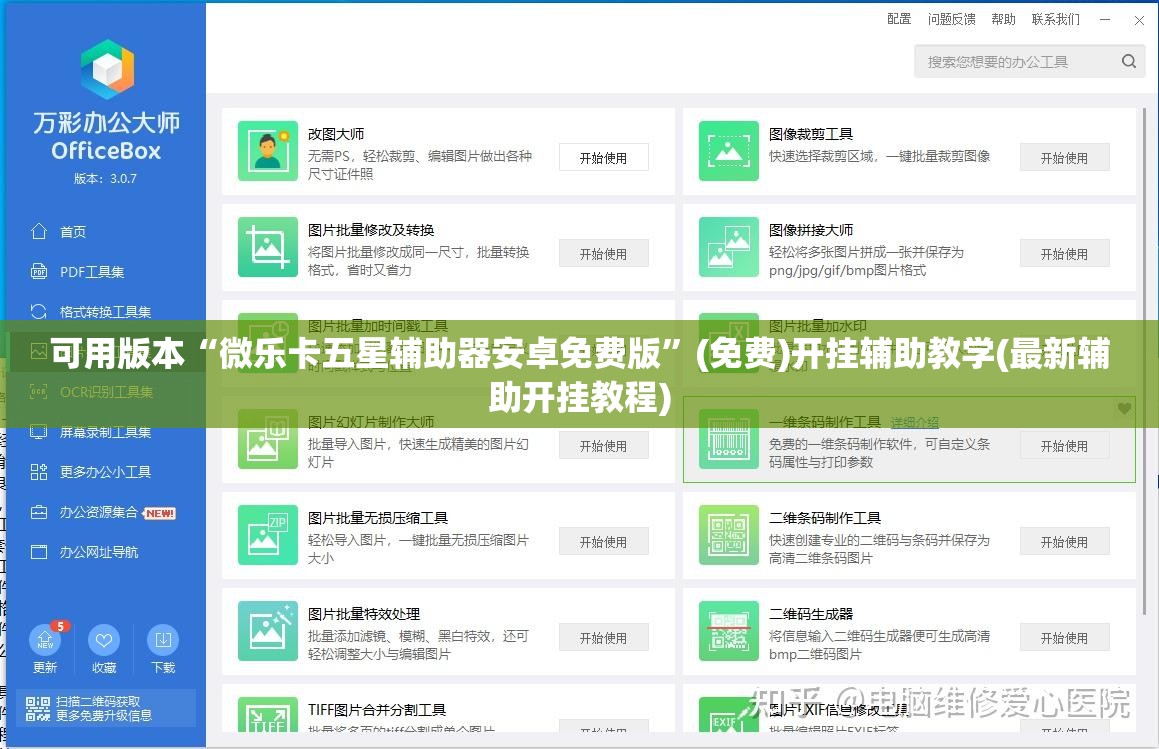1159x749 pixels.
Task: Click 开始使用 for 图片批量特效处理
Action: click(603, 638)
